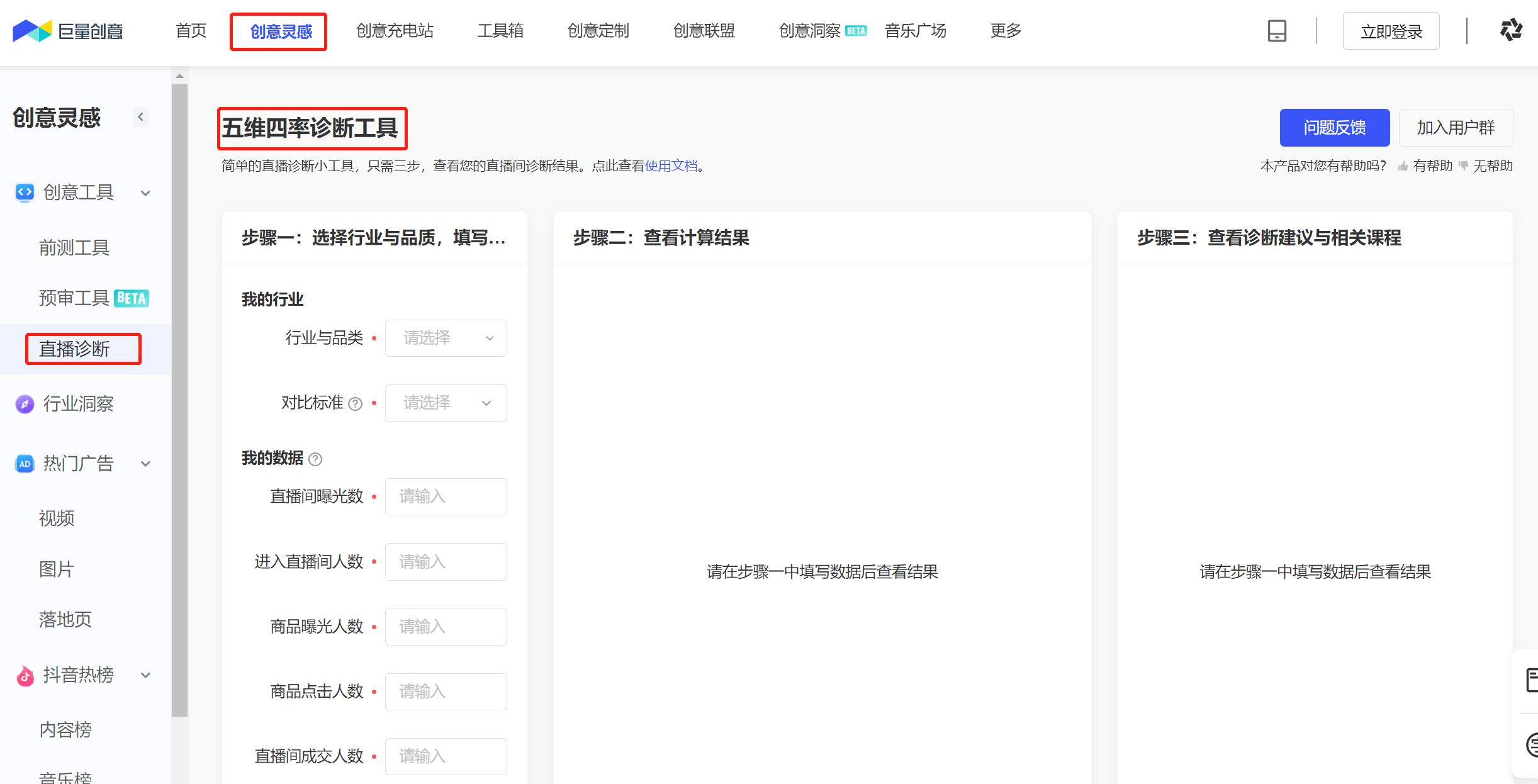Screen dimensions: 1538x784
Task: Select 落地页 under 热门广告
Action: point(65,620)
